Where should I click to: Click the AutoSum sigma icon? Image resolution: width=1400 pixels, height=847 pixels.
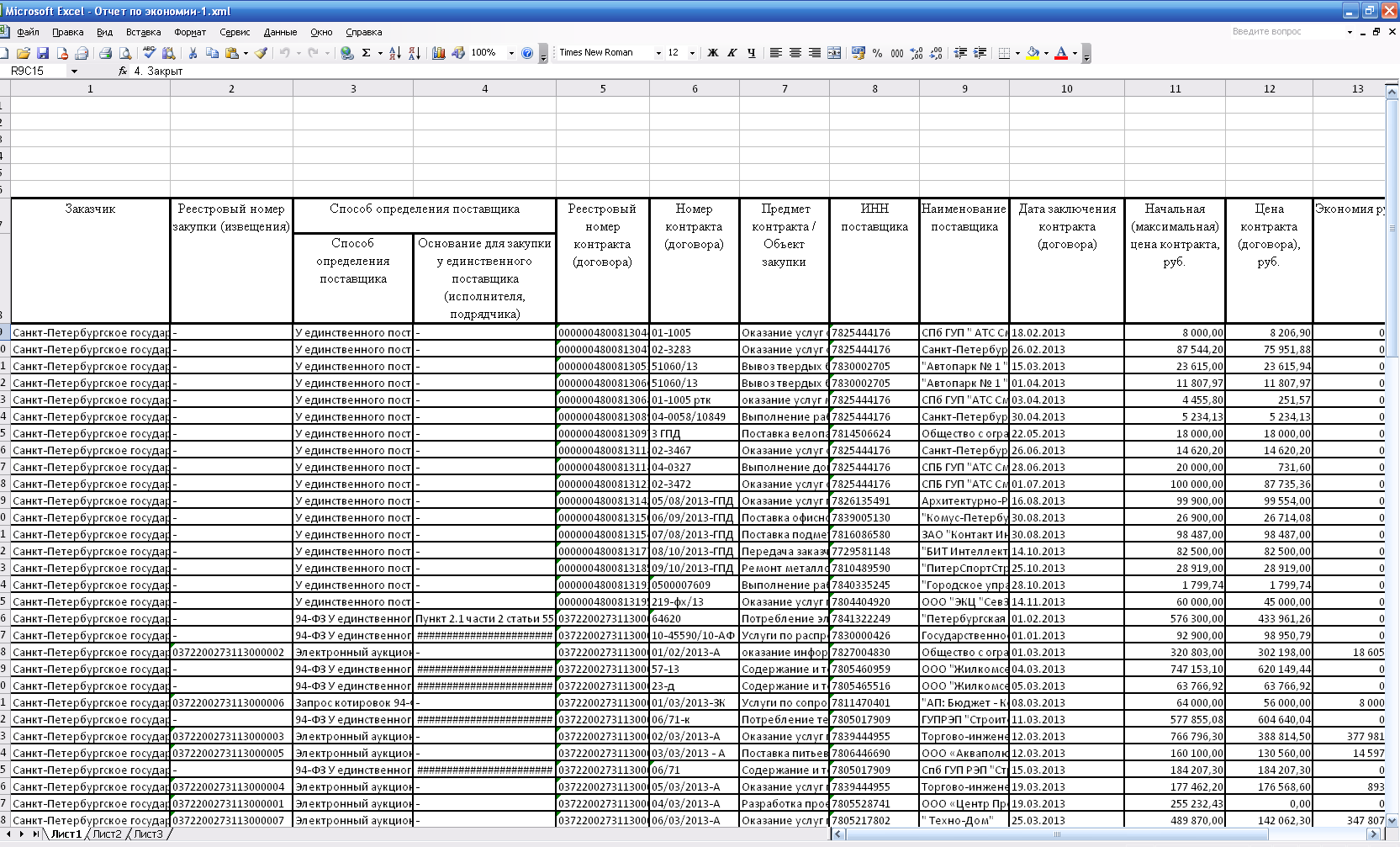(366, 53)
